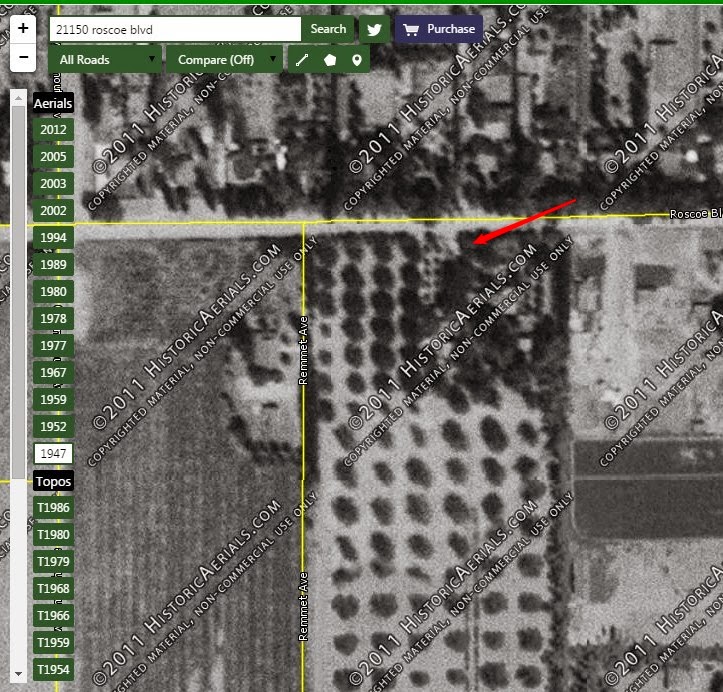
Task: Open the Aerials section header
Action: tap(53, 103)
